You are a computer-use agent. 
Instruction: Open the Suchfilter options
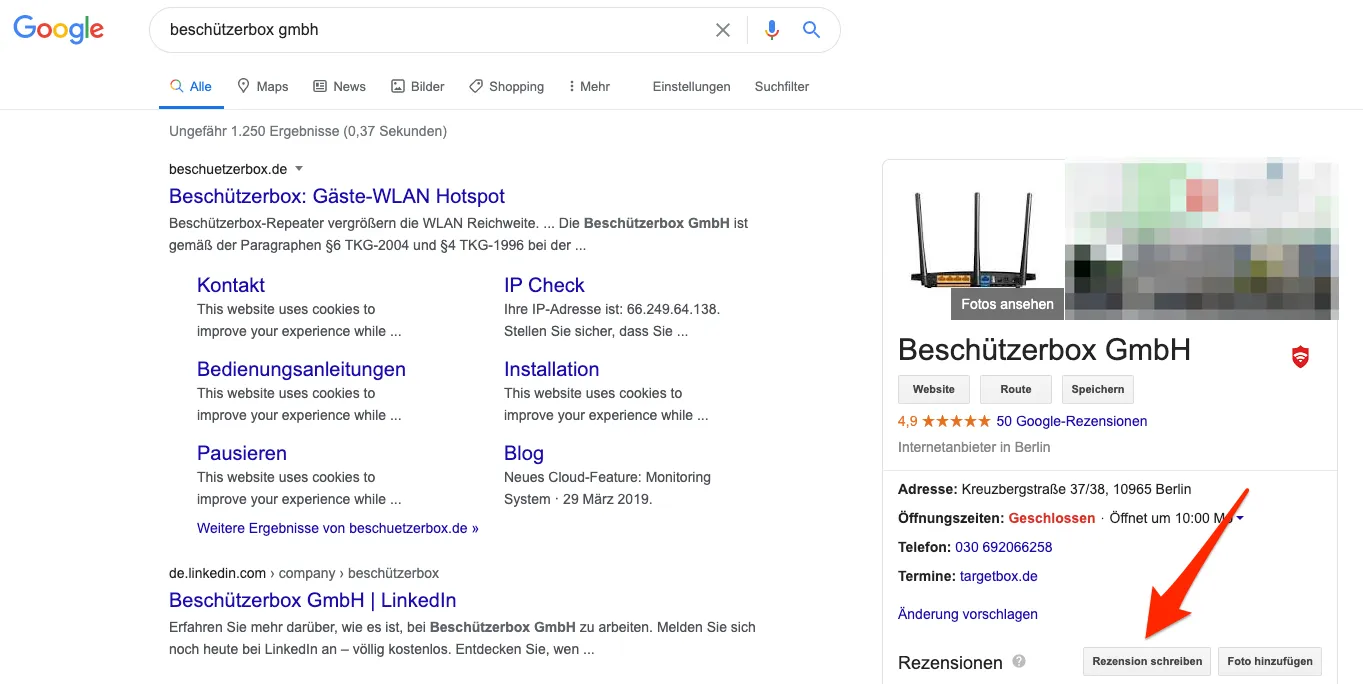[781, 86]
